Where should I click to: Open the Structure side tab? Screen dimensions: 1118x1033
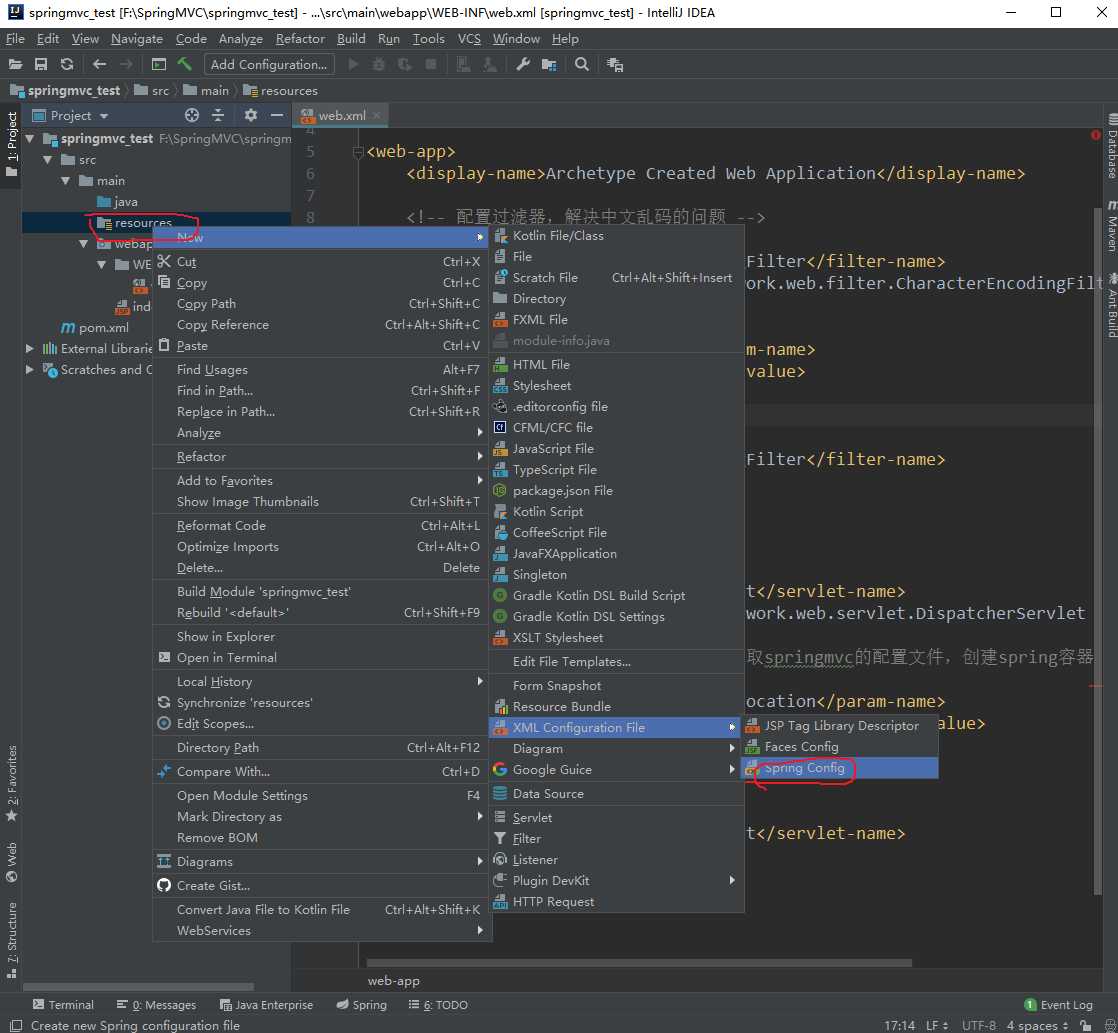[12, 940]
